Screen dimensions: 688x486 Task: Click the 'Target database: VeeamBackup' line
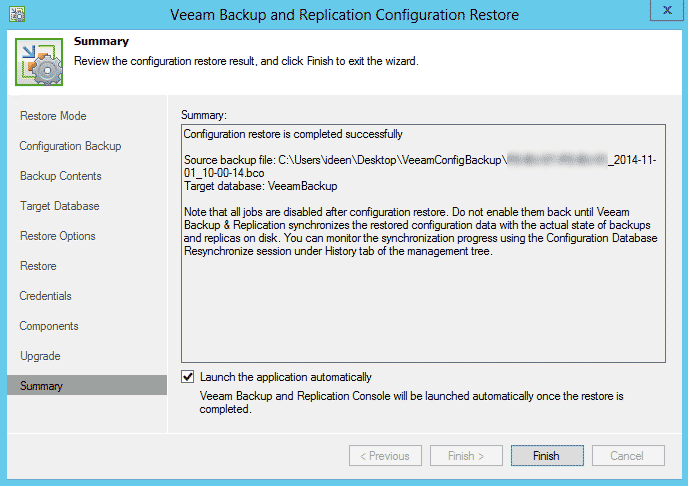pyautogui.click(x=261, y=186)
